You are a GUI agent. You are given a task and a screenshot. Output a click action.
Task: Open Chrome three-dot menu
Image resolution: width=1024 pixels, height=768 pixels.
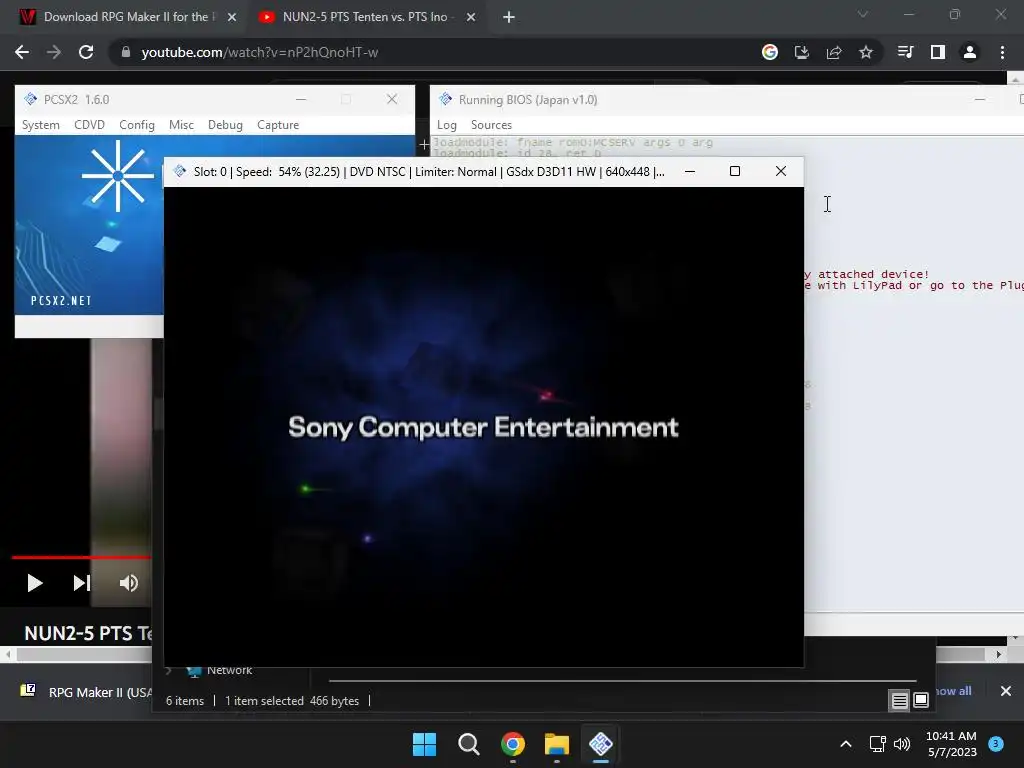(x=1002, y=52)
